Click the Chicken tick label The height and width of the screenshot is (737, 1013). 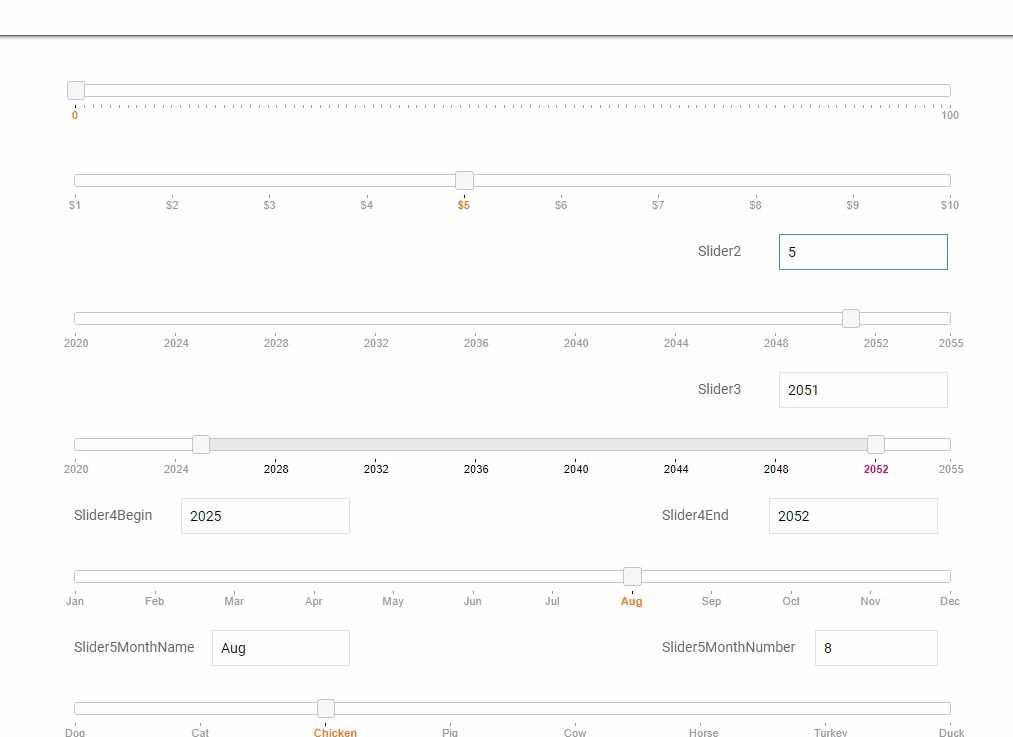335,732
